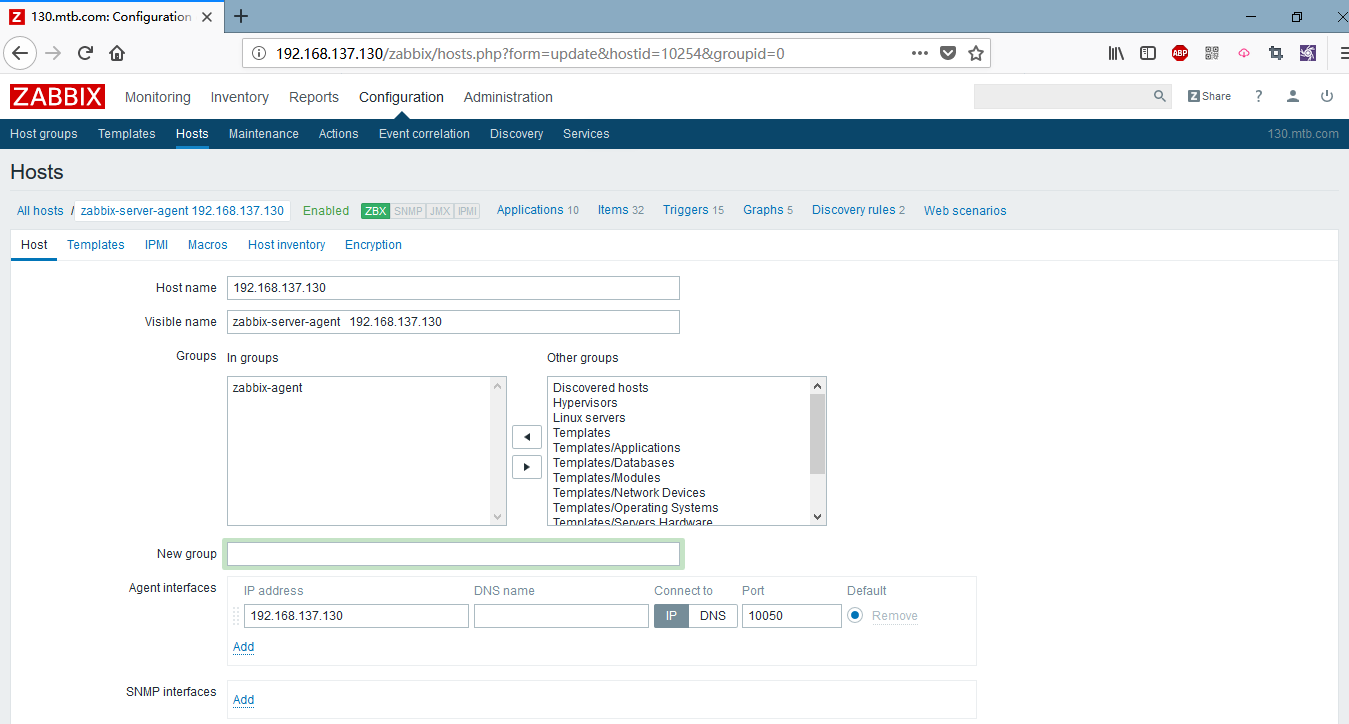Move selected group to Other groups
This screenshot has width=1349, height=724.
coord(526,467)
